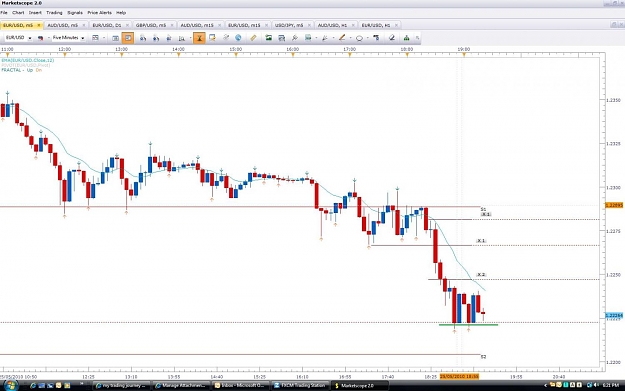Open the chart type icon beside the EUR/USD box
This screenshot has width=625, height=391.
tap(40, 38)
